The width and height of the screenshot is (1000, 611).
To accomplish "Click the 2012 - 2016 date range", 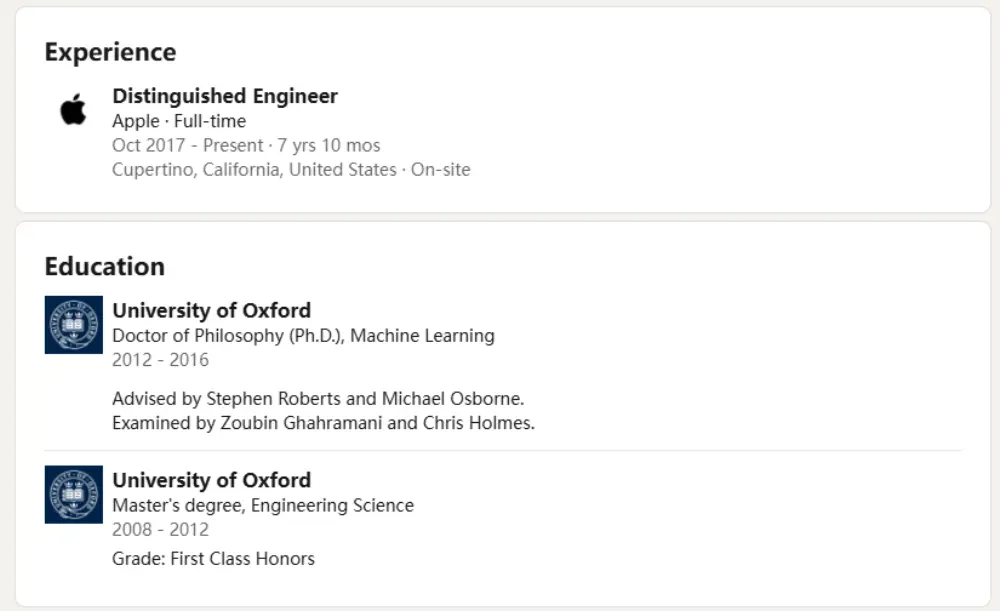I will [x=160, y=359].
